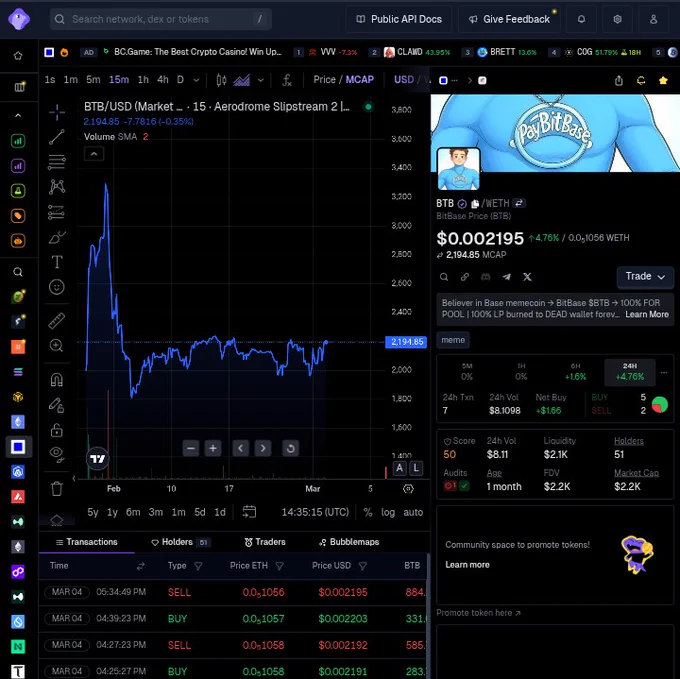Zoom in chart with plus button
The height and width of the screenshot is (679, 680).
click(213, 448)
